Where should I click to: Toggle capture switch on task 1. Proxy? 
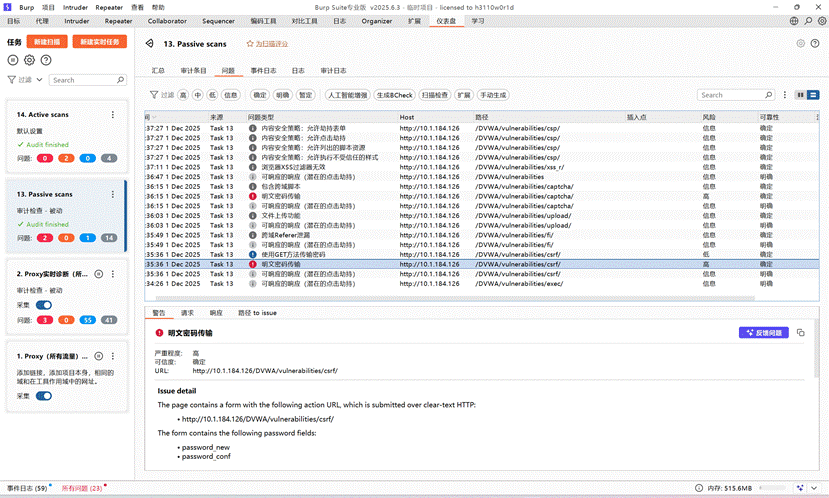point(44,396)
